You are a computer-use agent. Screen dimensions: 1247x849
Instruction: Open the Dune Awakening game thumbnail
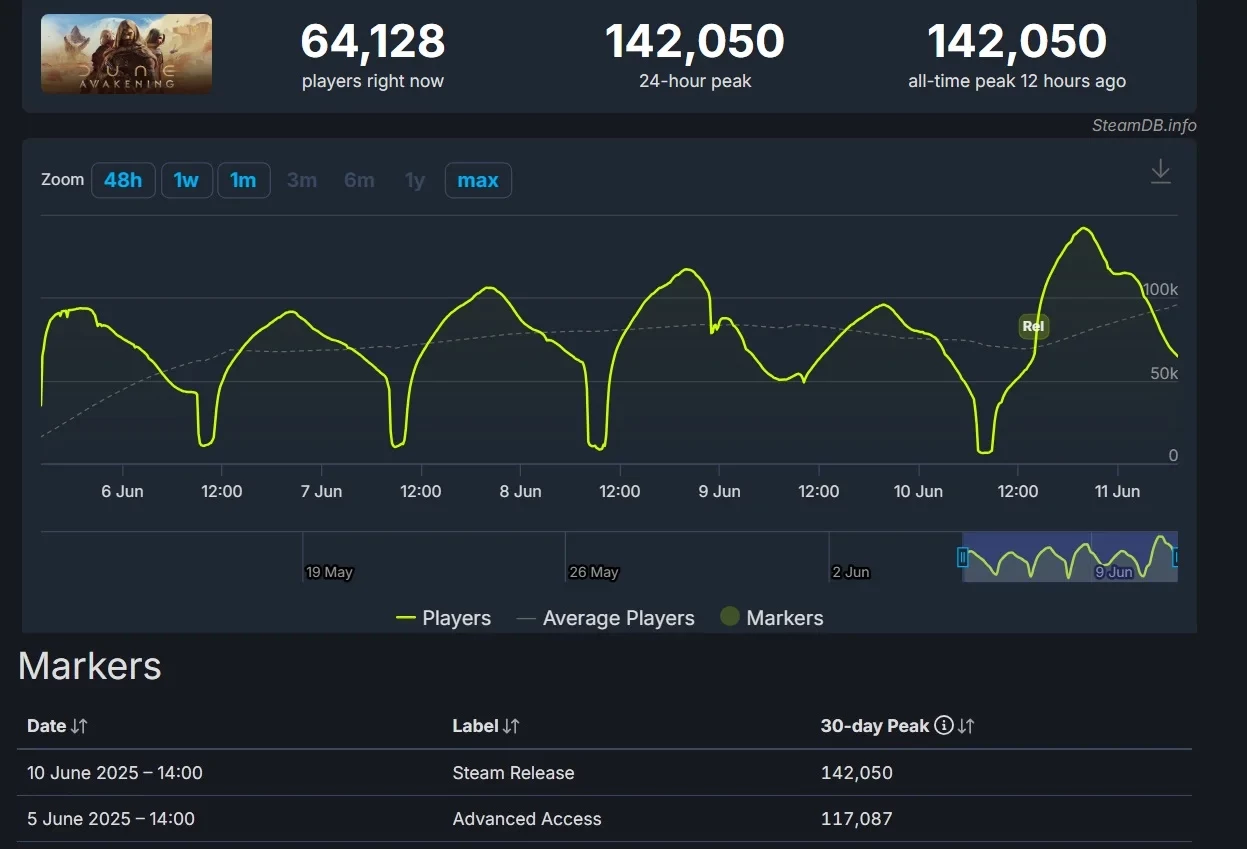[126, 54]
